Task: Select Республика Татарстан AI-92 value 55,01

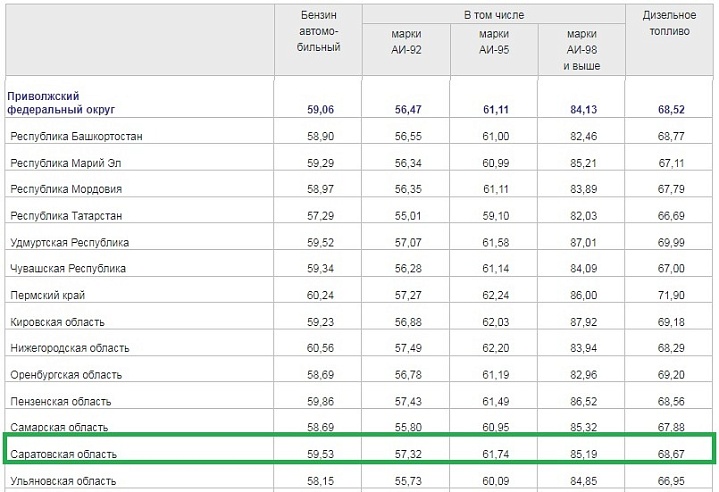Action: click(406, 215)
